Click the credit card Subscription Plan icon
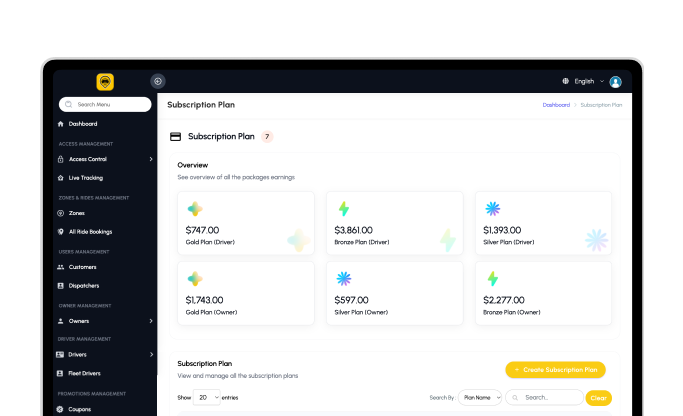 click(176, 136)
